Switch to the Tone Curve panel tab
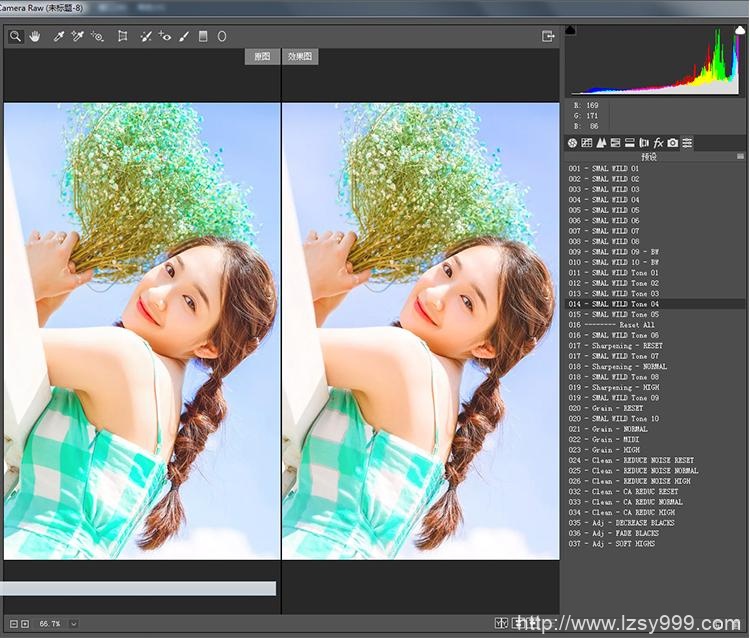The image size is (750, 638). (x=586, y=143)
